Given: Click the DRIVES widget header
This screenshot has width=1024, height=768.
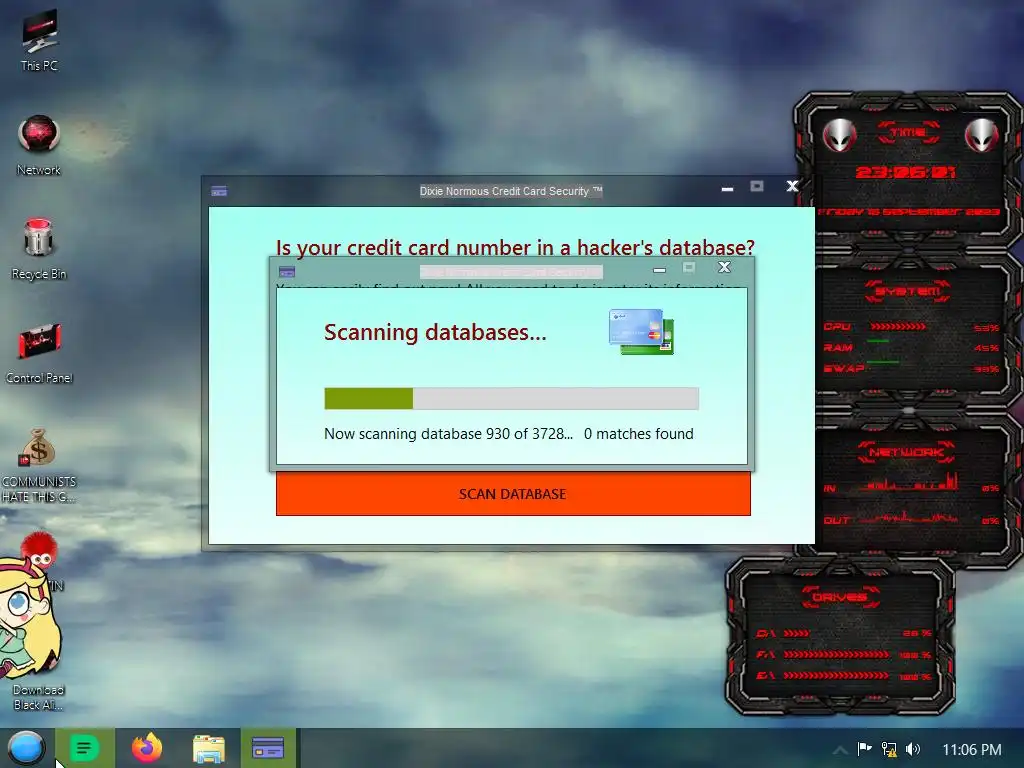Looking at the screenshot, I should pyautogui.click(x=840, y=596).
